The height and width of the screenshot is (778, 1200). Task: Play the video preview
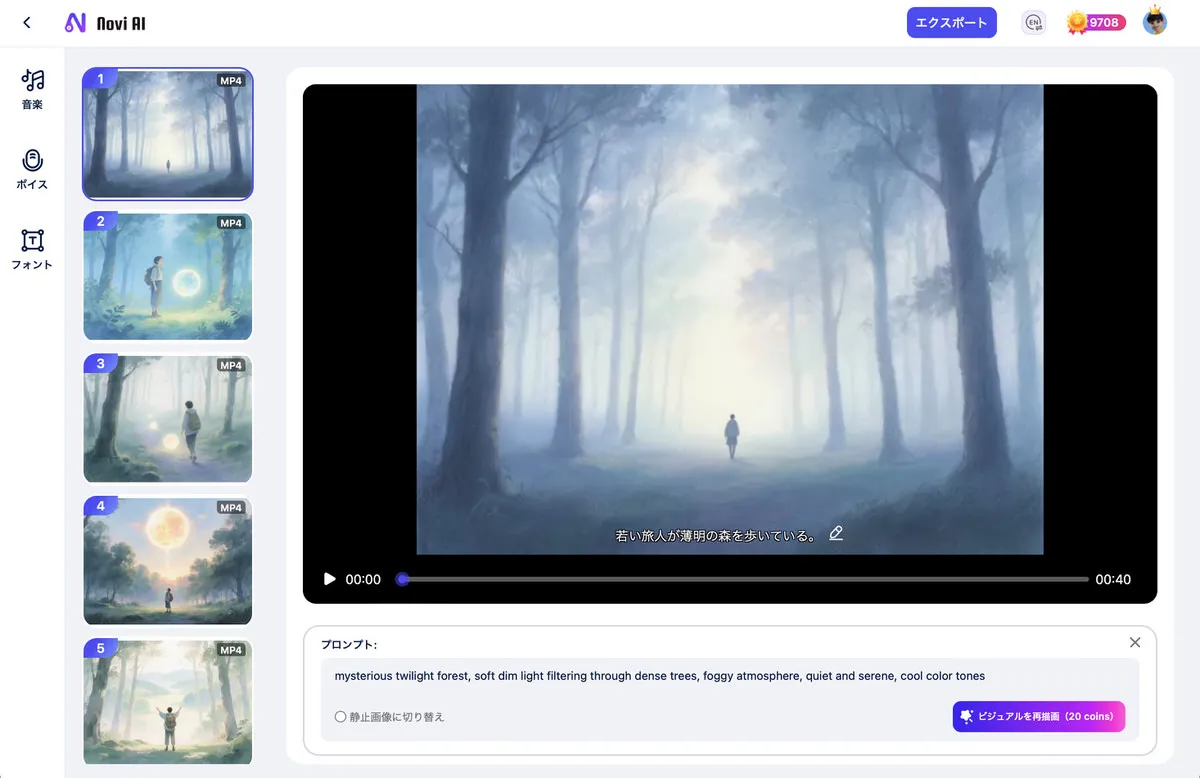click(329, 579)
